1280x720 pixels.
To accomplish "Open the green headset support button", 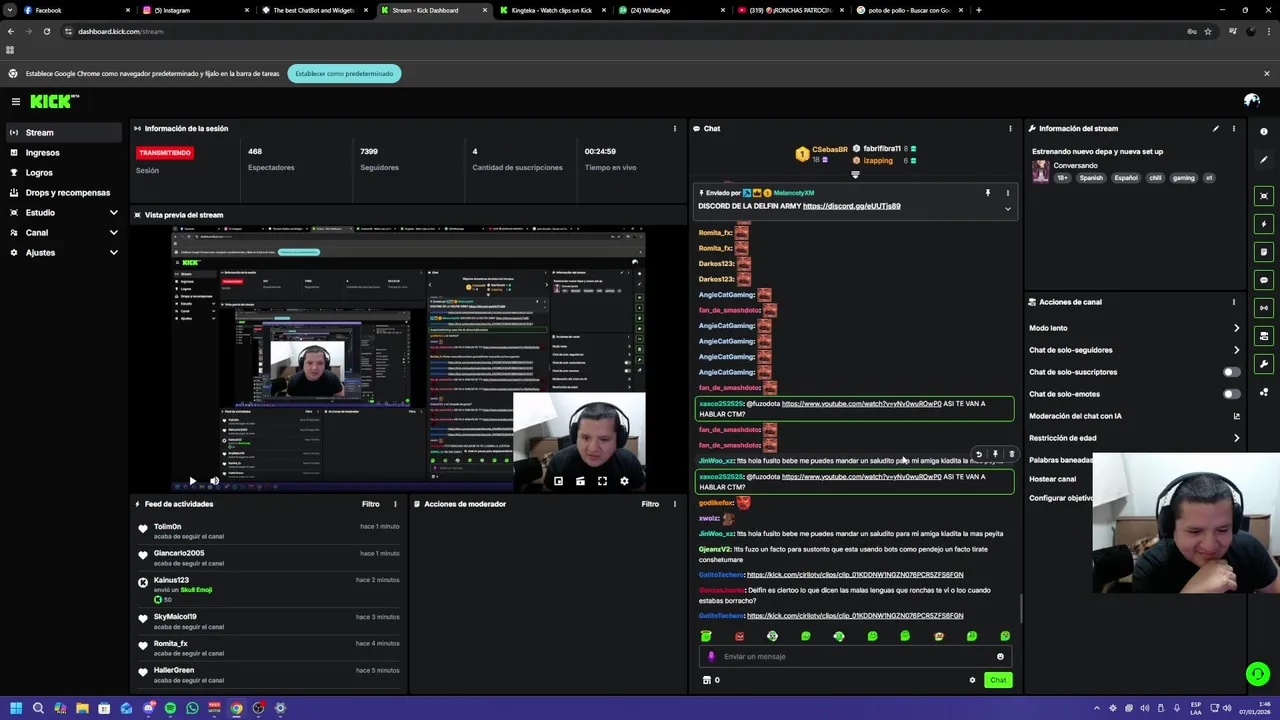I will click(x=1258, y=674).
